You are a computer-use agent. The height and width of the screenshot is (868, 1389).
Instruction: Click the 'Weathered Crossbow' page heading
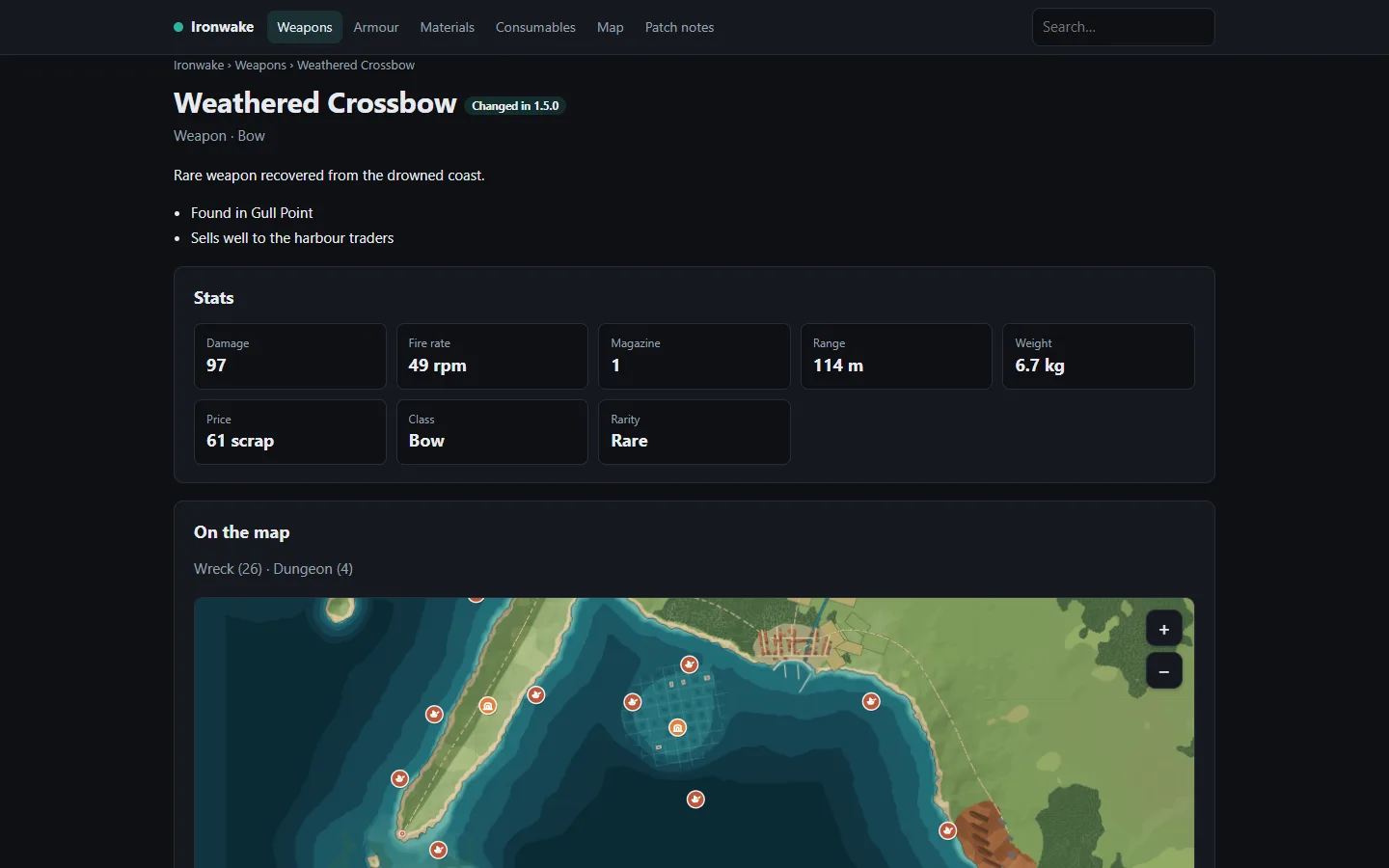(315, 103)
